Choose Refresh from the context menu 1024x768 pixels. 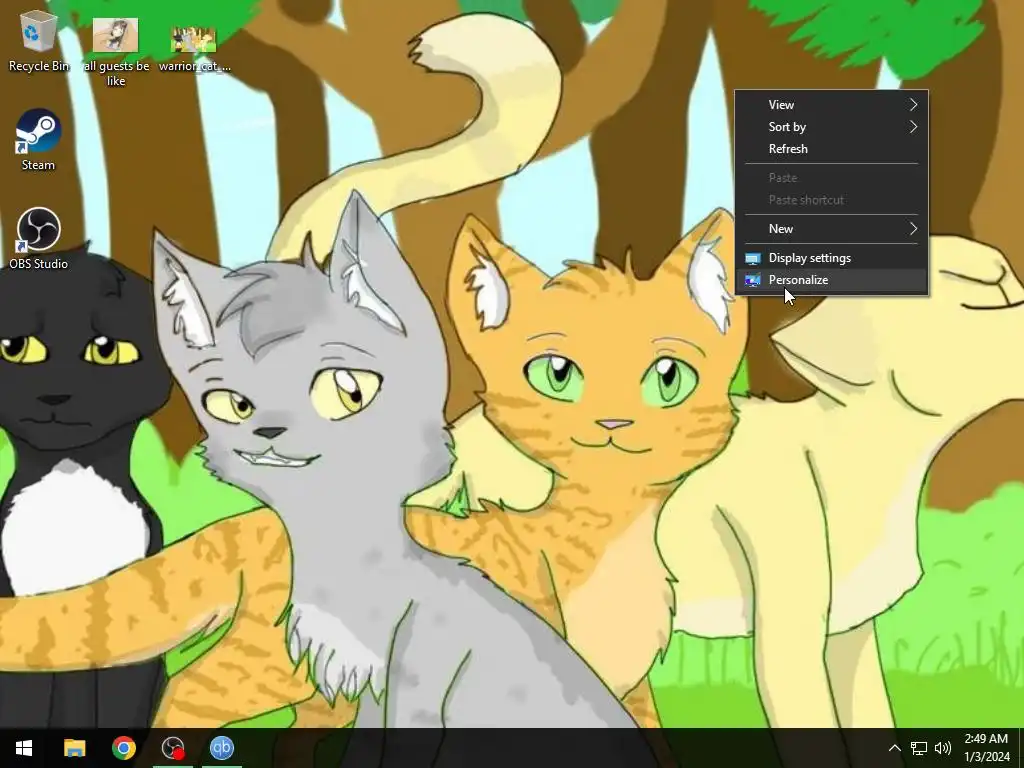(x=831, y=149)
